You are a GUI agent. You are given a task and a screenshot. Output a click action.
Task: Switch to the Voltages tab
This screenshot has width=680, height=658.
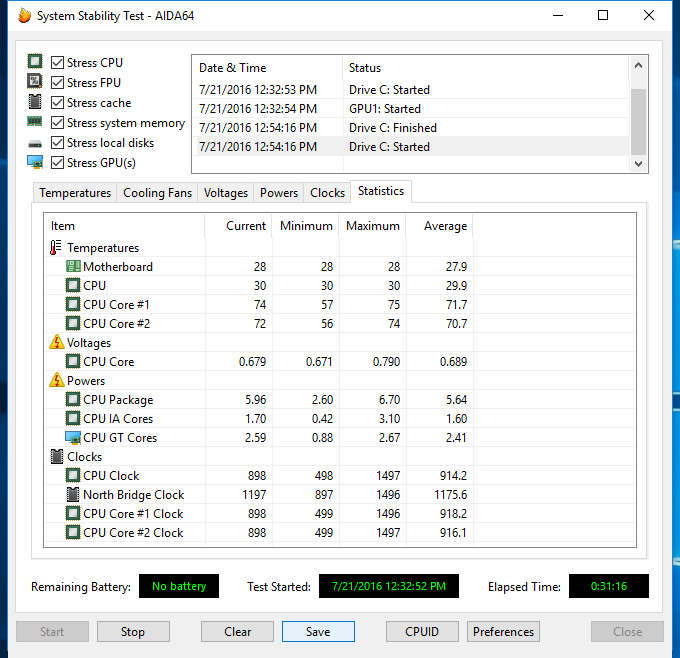[226, 193]
